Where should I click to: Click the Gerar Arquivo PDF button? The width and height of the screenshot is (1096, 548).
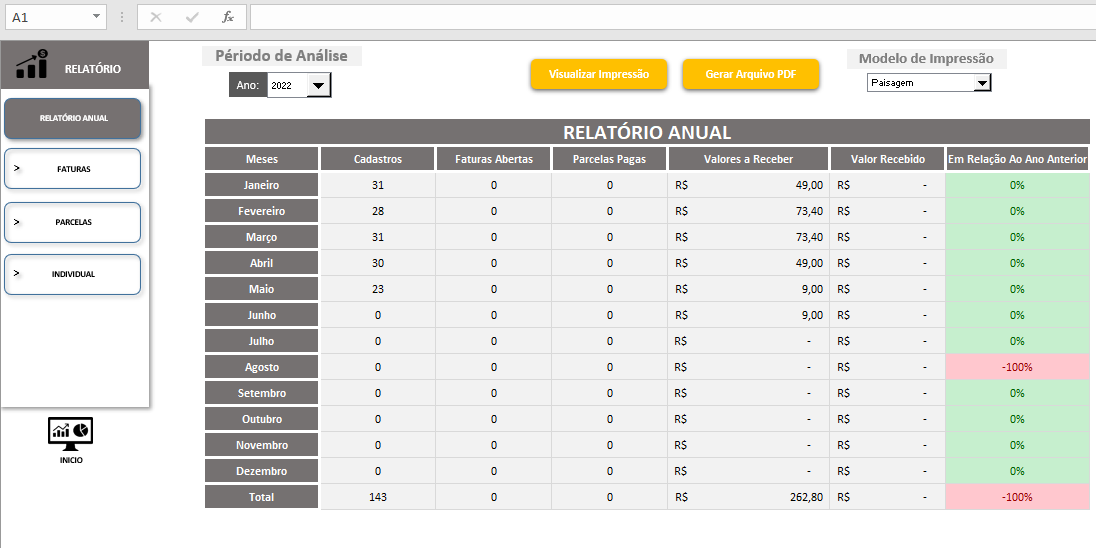750,75
